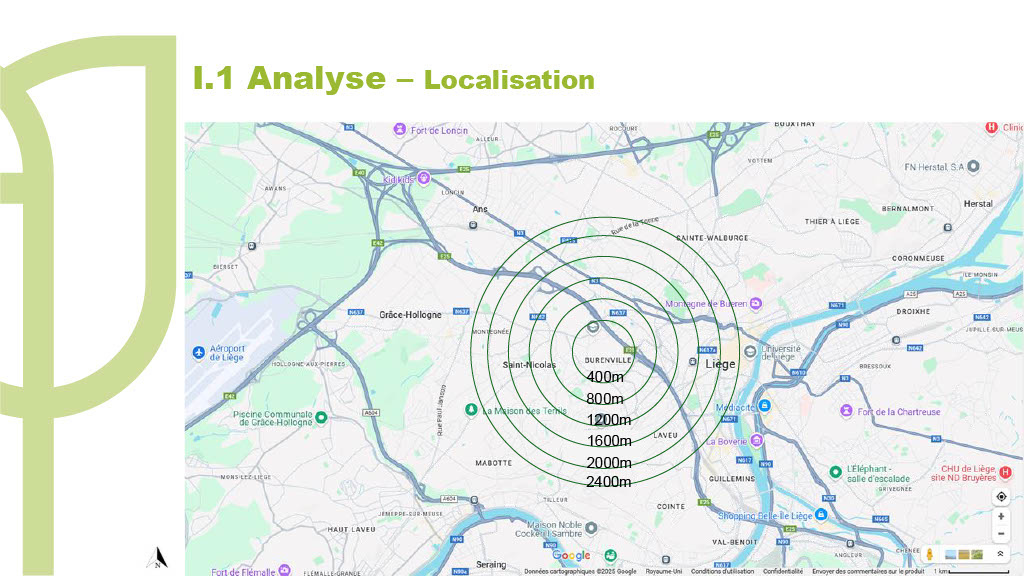
Task: Click the Localisation subtitle text
Action: click(509, 80)
